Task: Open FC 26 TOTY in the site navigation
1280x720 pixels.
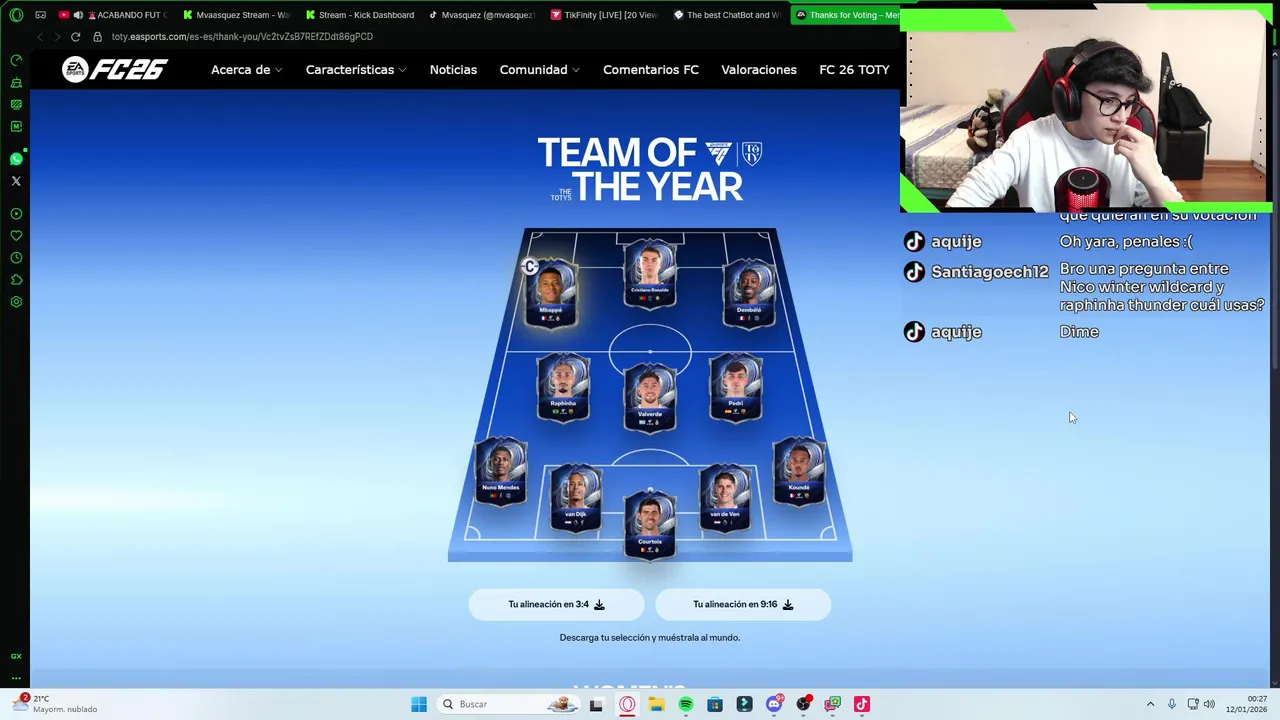Action: pyautogui.click(x=854, y=70)
